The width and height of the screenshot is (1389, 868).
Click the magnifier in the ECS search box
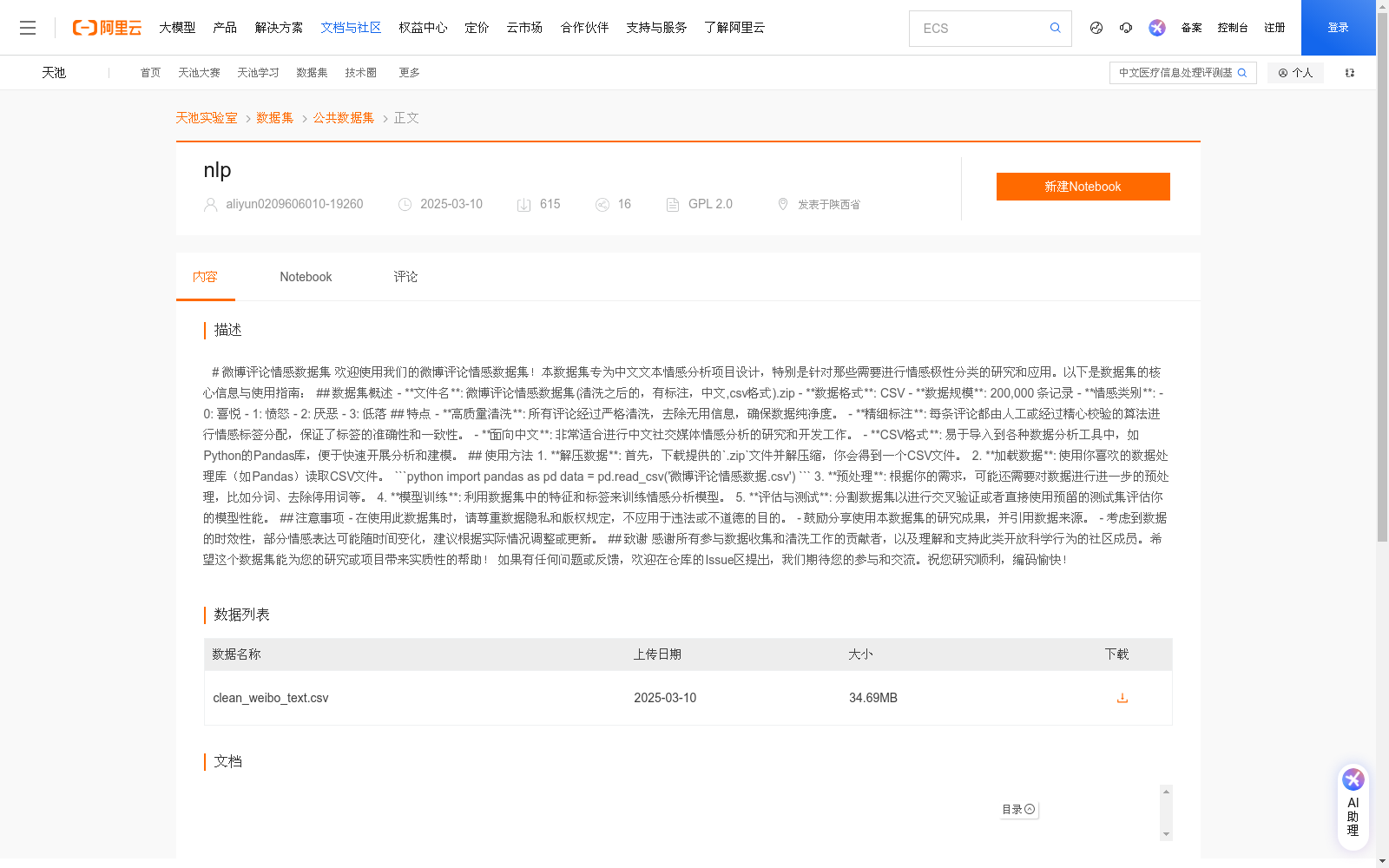click(x=1055, y=28)
